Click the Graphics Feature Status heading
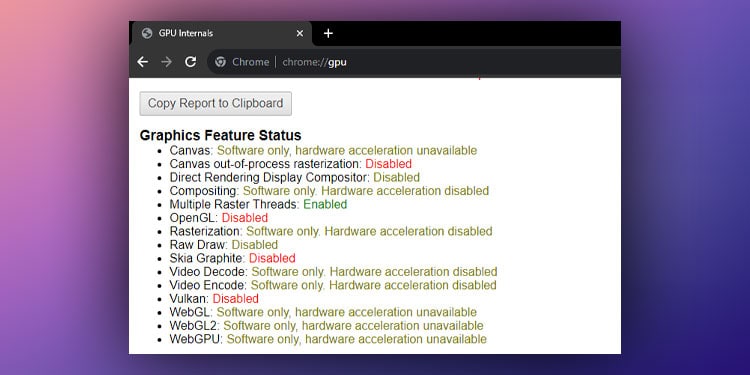The image size is (750, 375). (x=221, y=135)
